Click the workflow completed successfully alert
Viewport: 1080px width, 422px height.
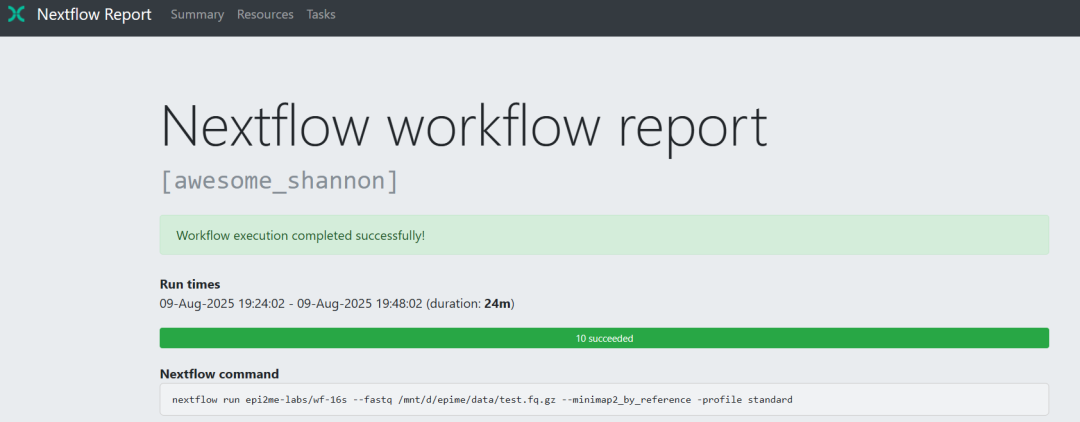[x=604, y=235]
